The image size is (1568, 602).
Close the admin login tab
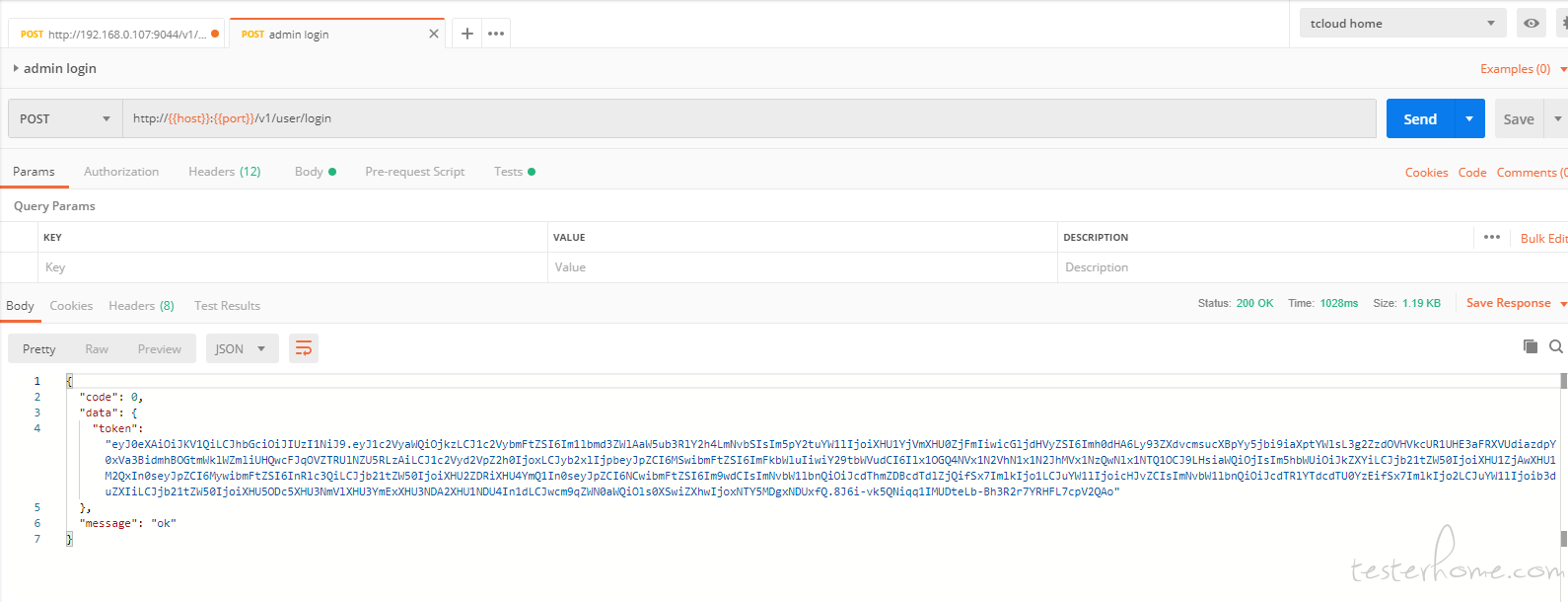434,34
